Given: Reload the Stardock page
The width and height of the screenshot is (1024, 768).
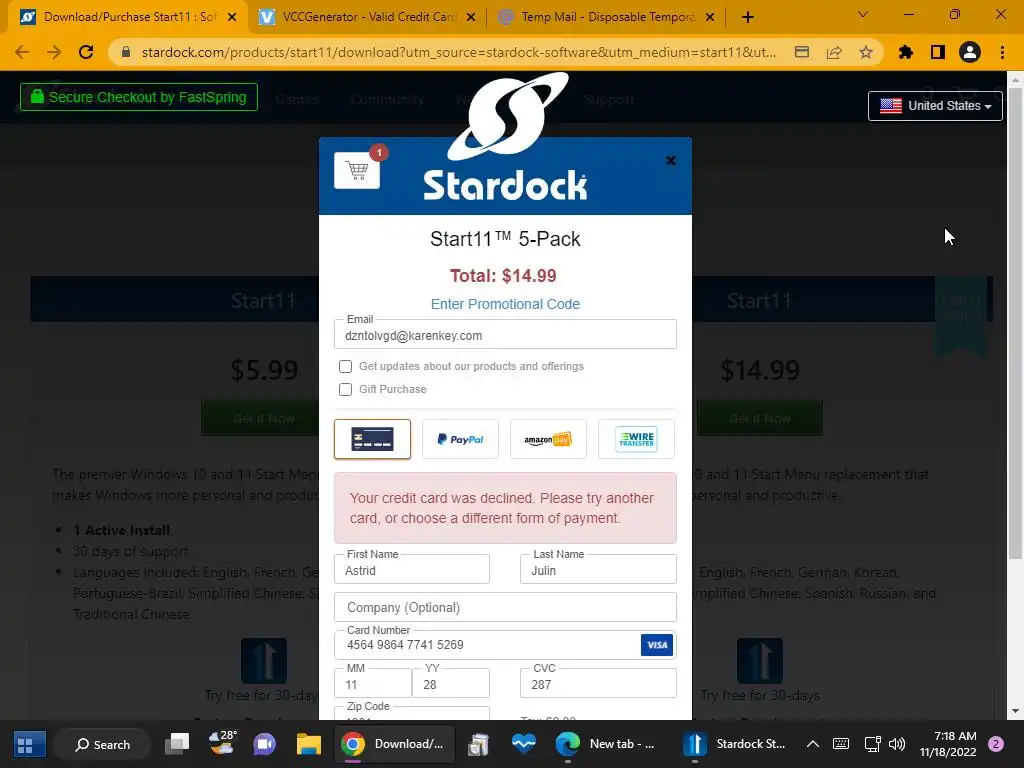Looking at the screenshot, I should [86, 52].
